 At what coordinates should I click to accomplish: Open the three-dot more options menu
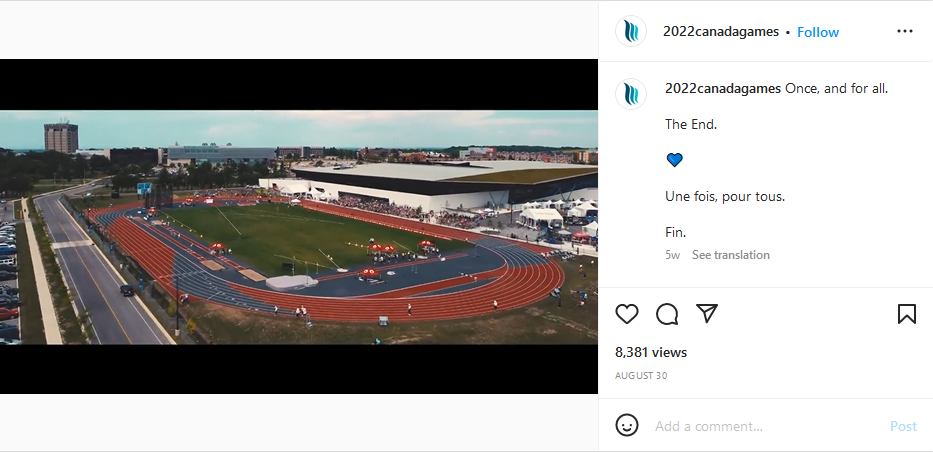click(904, 32)
